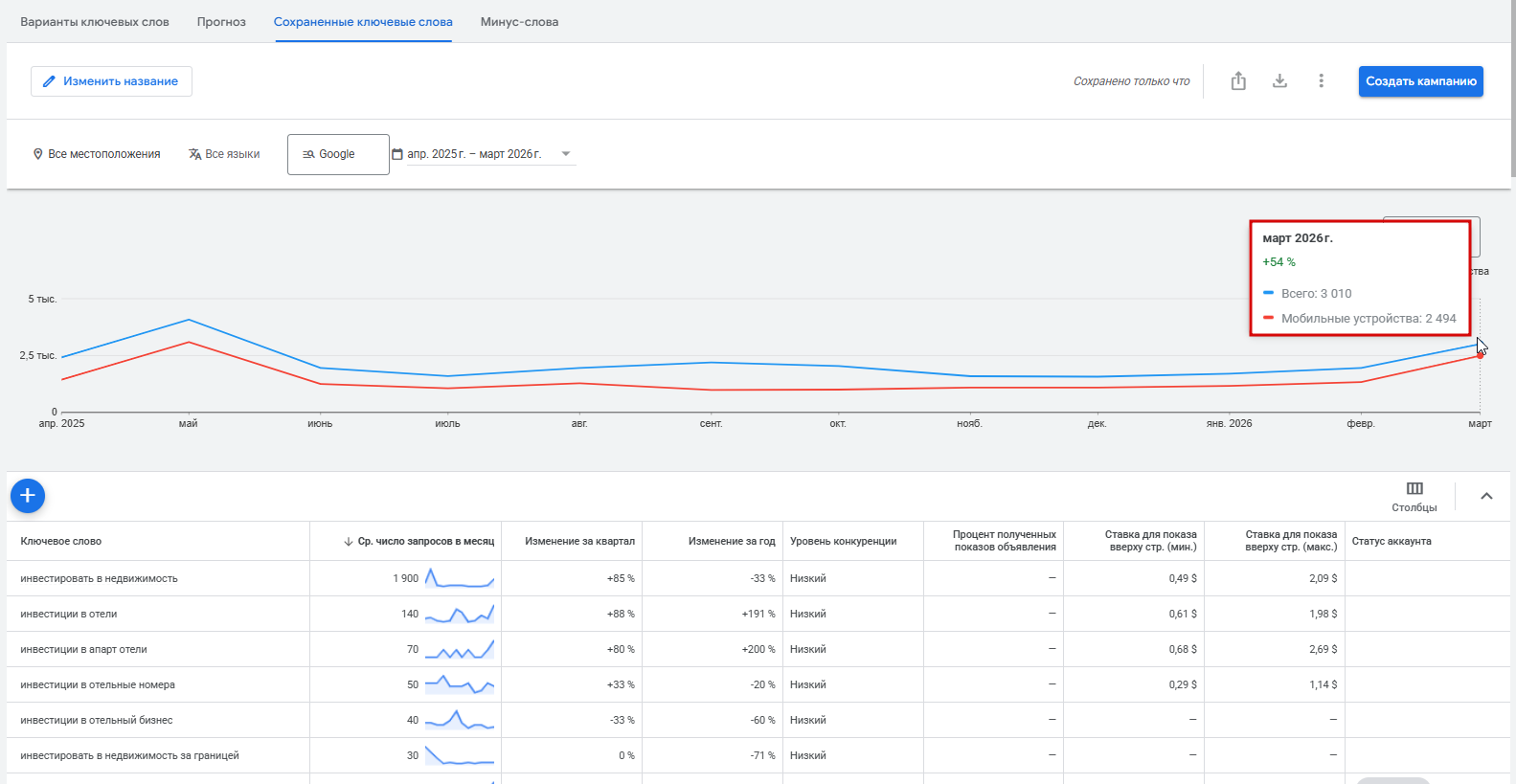The width and height of the screenshot is (1516, 784).
Task: Collapse the table with the chevron up
Action: pyautogui.click(x=1486, y=496)
